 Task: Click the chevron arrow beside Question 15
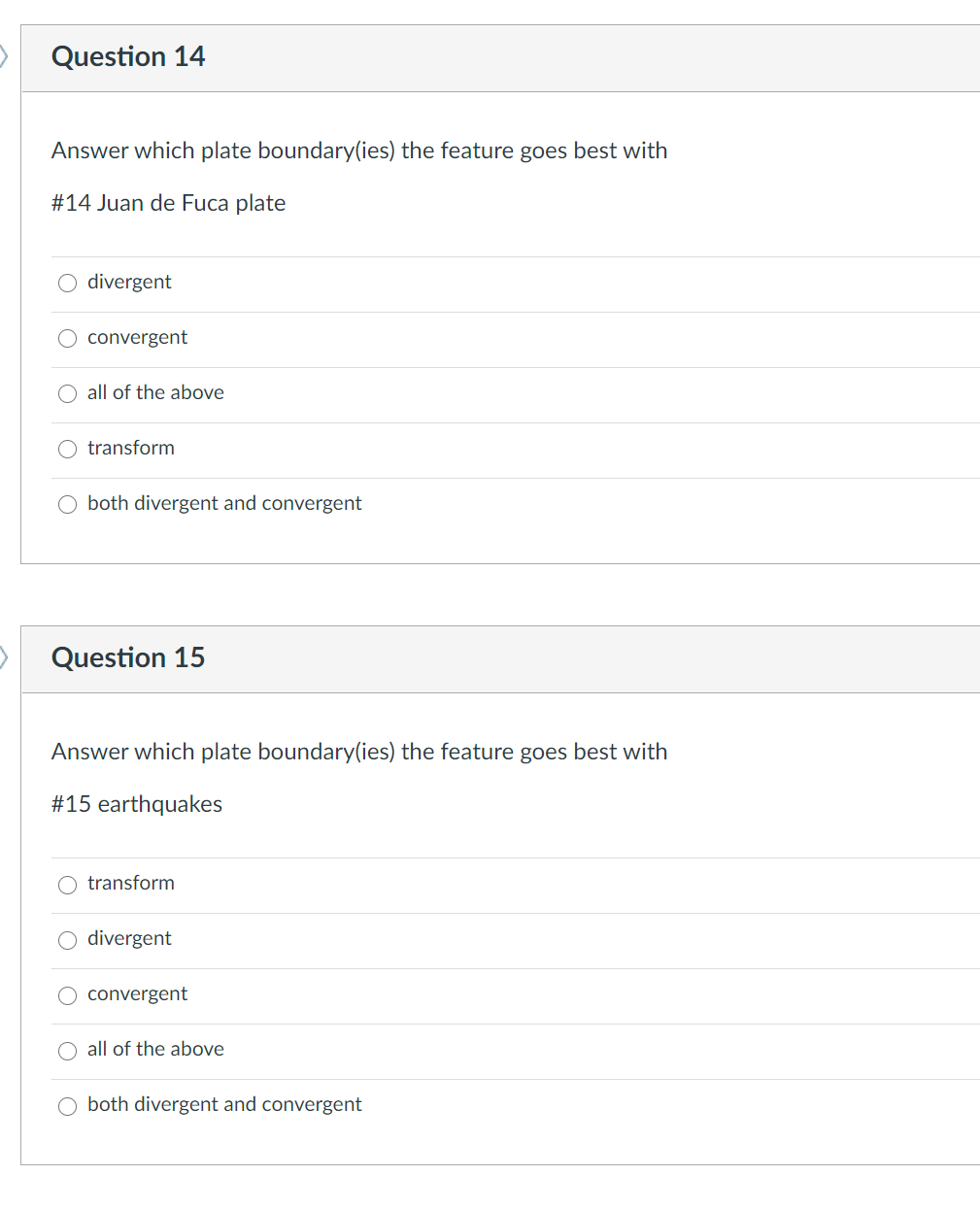pos(4,657)
